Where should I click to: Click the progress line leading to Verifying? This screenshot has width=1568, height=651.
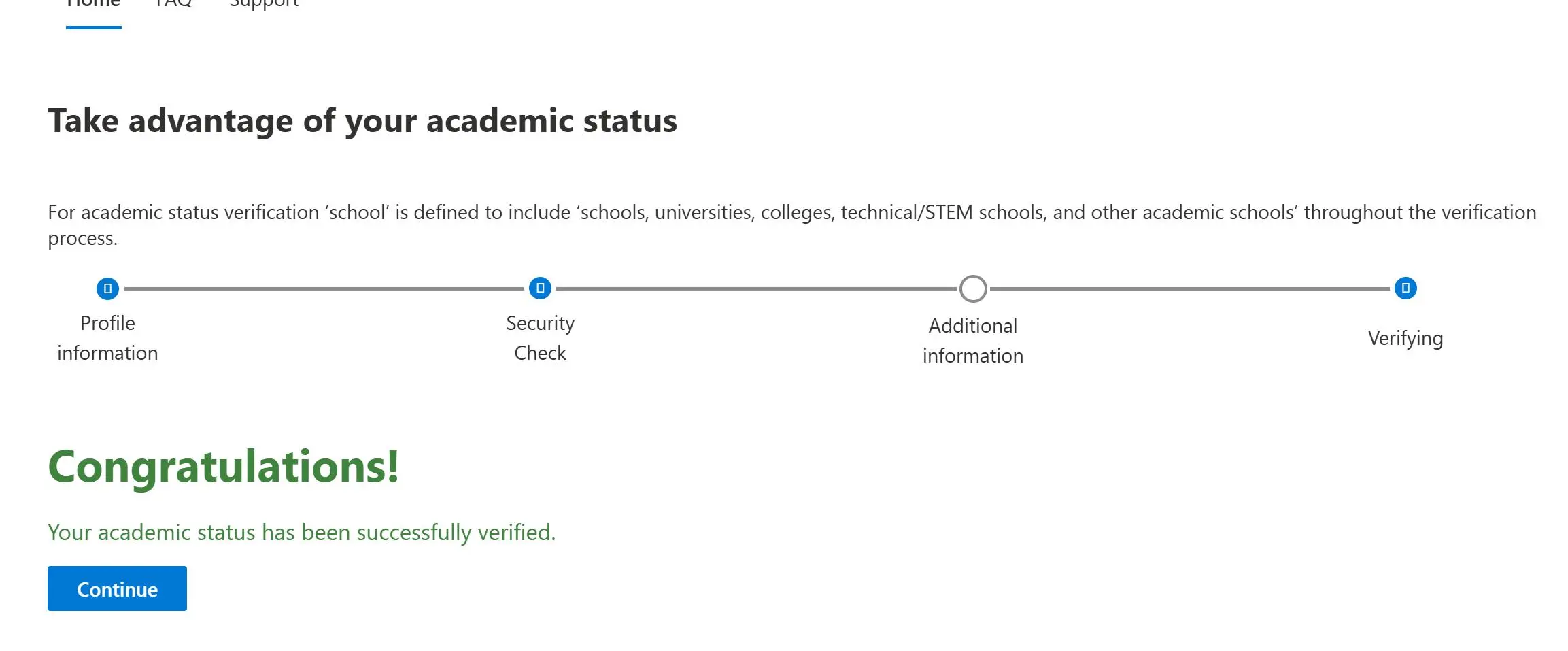tap(1189, 289)
